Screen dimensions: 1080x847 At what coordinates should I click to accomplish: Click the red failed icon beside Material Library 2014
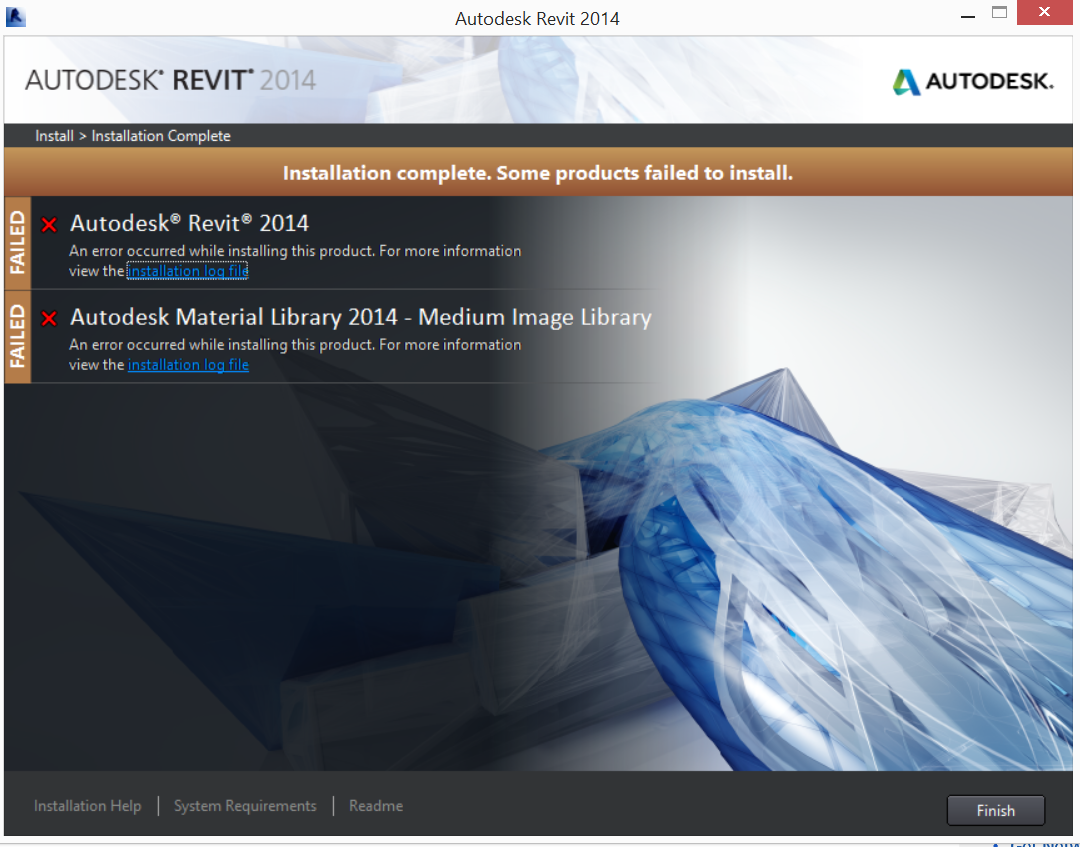point(49,318)
